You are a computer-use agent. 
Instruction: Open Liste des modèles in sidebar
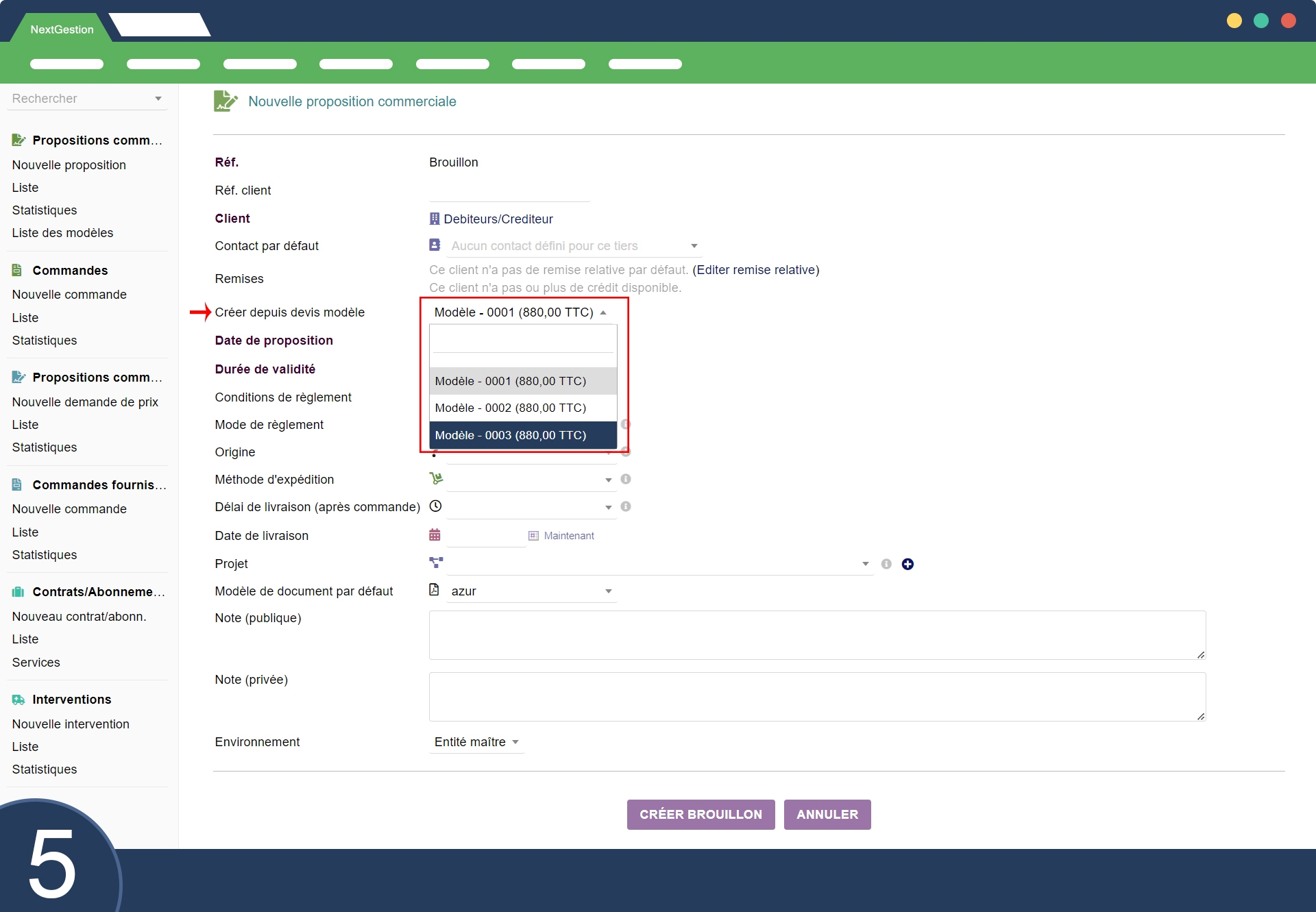click(62, 233)
